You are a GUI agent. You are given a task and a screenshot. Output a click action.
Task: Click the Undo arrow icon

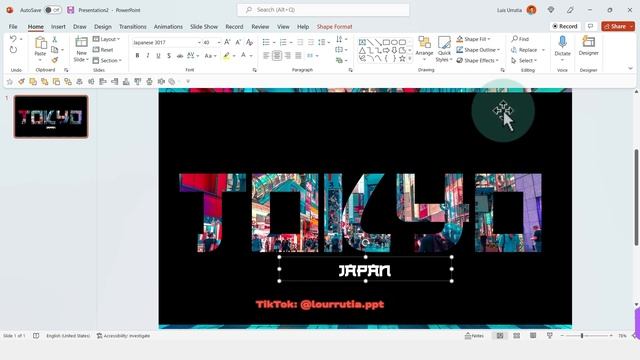point(13,39)
